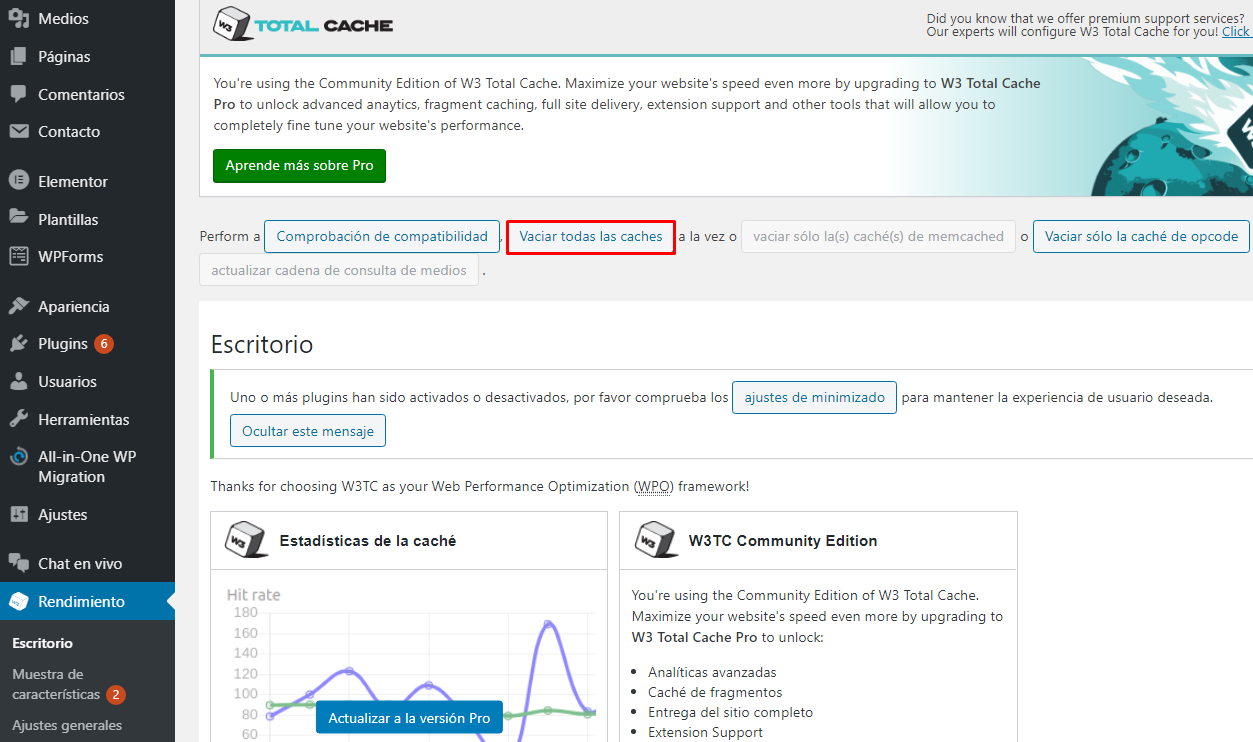This screenshot has height=742, width=1253.
Task: Open the Páginas menu
Action: pyautogui.click(x=64, y=56)
